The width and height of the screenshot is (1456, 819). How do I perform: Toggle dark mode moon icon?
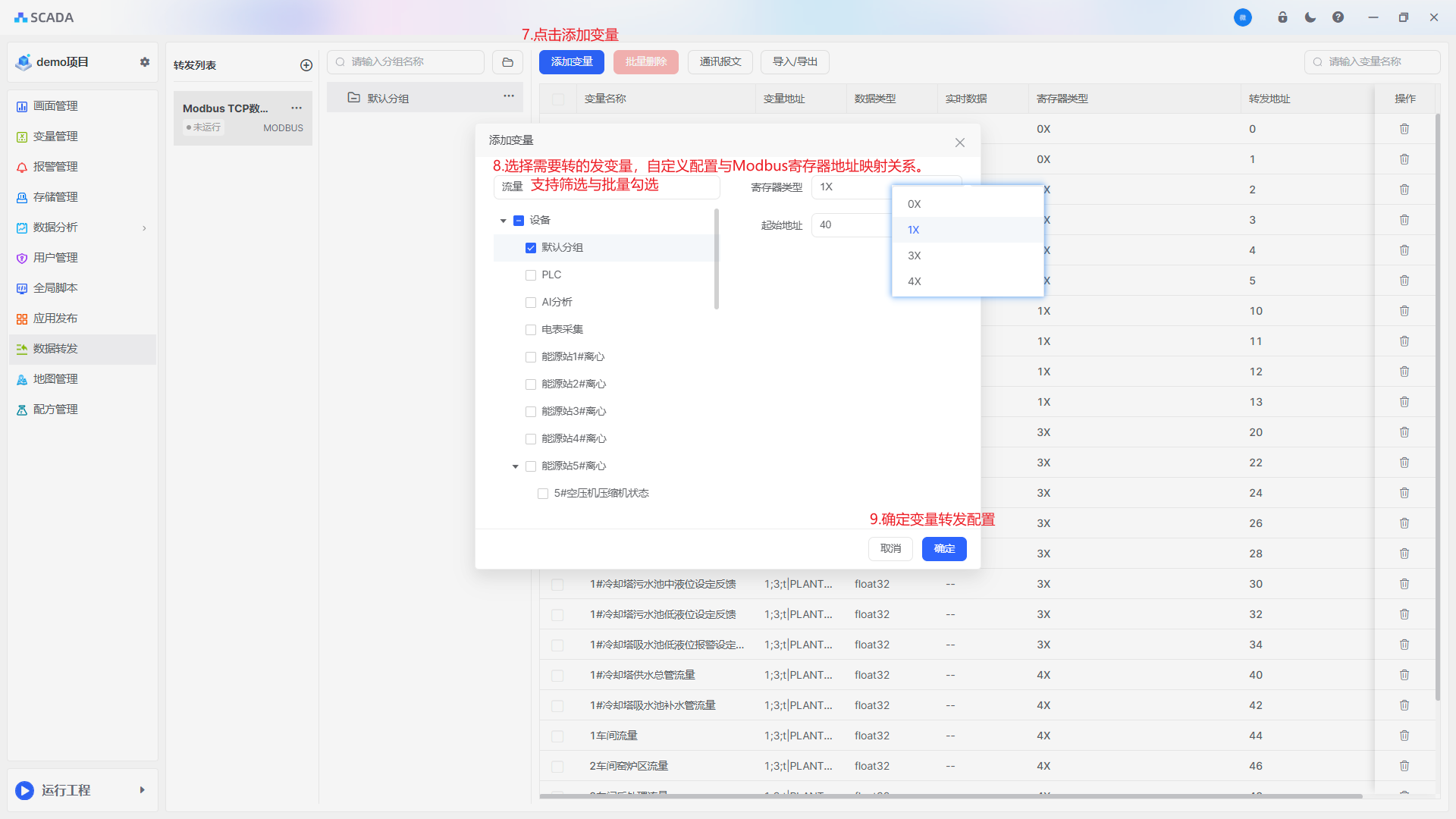[x=1310, y=17]
